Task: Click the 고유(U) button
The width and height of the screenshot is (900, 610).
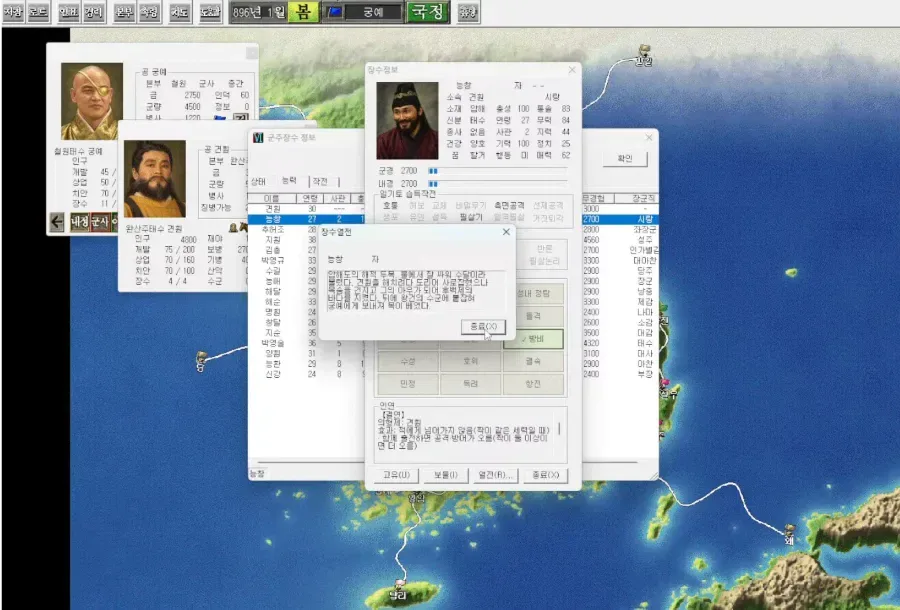Action: tap(397, 475)
